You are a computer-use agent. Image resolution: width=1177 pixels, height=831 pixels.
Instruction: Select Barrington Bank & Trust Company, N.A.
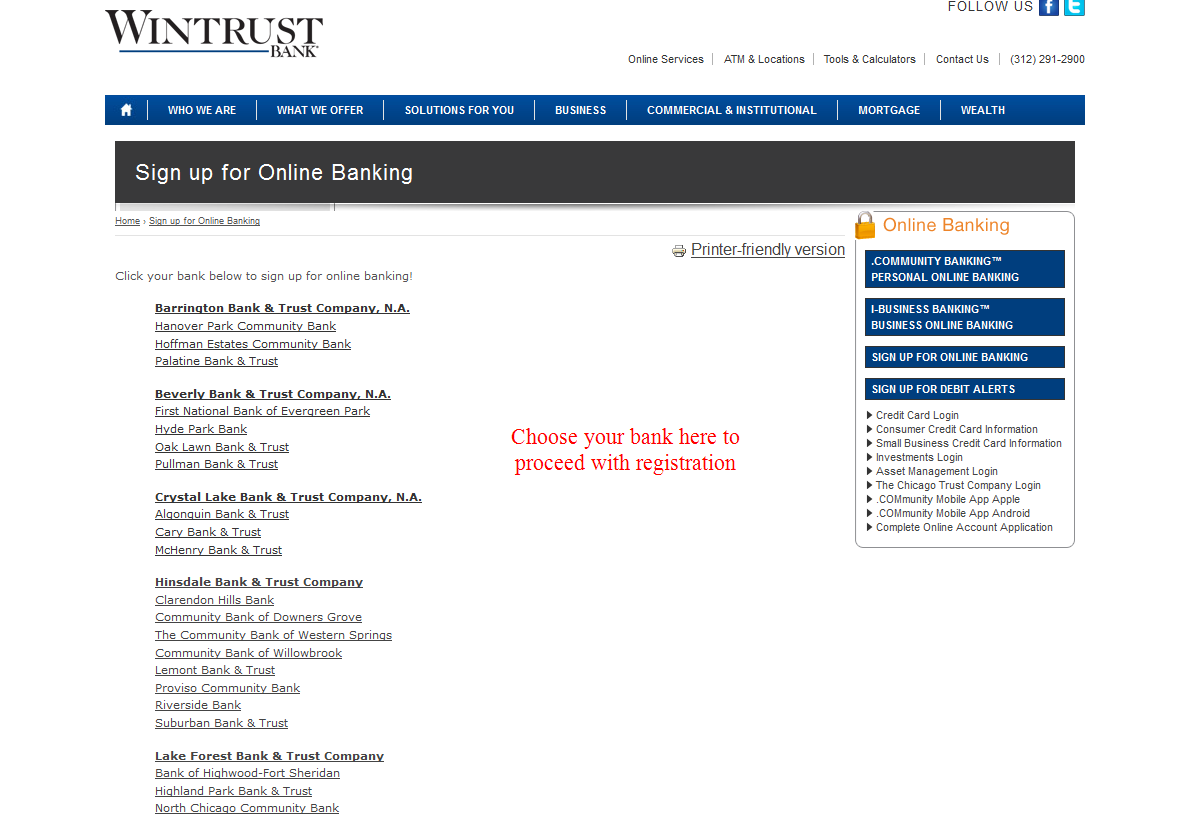tap(282, 309)
